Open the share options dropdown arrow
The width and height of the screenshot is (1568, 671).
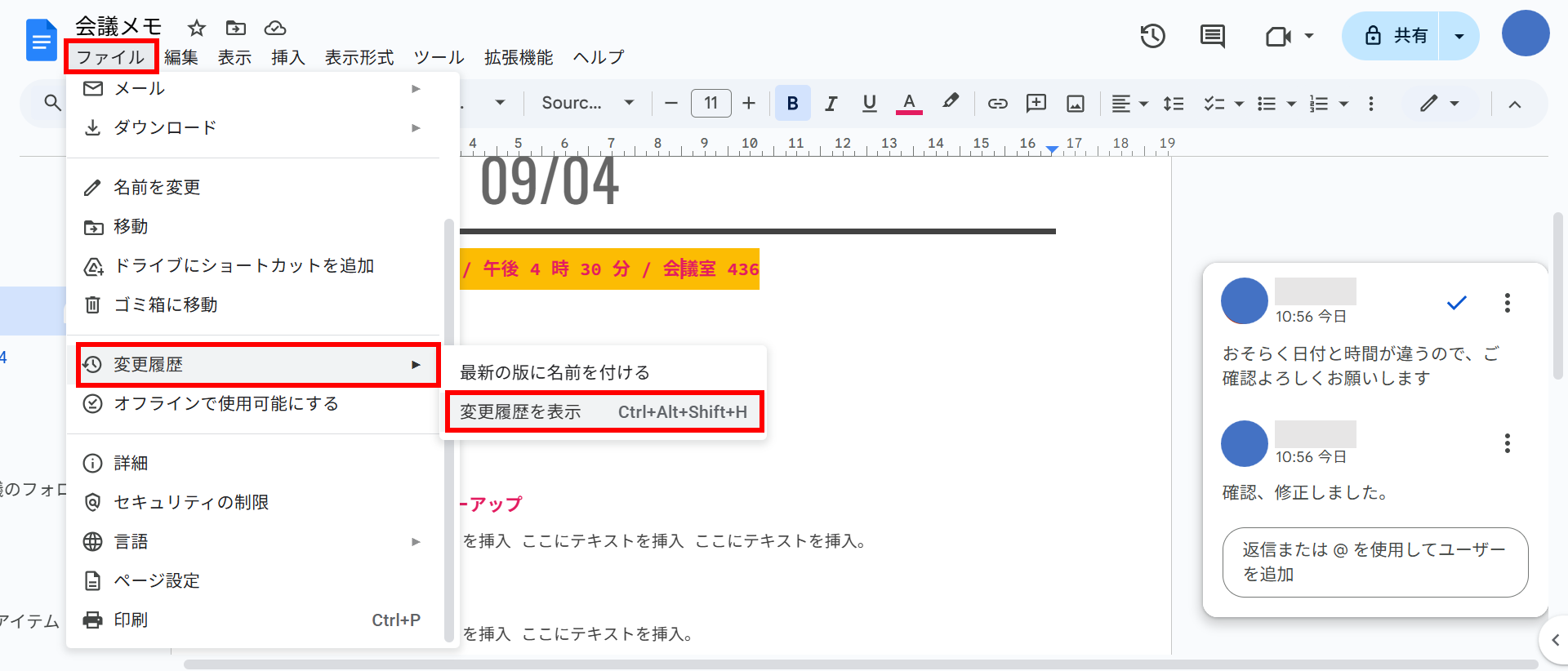point(1459,36)
